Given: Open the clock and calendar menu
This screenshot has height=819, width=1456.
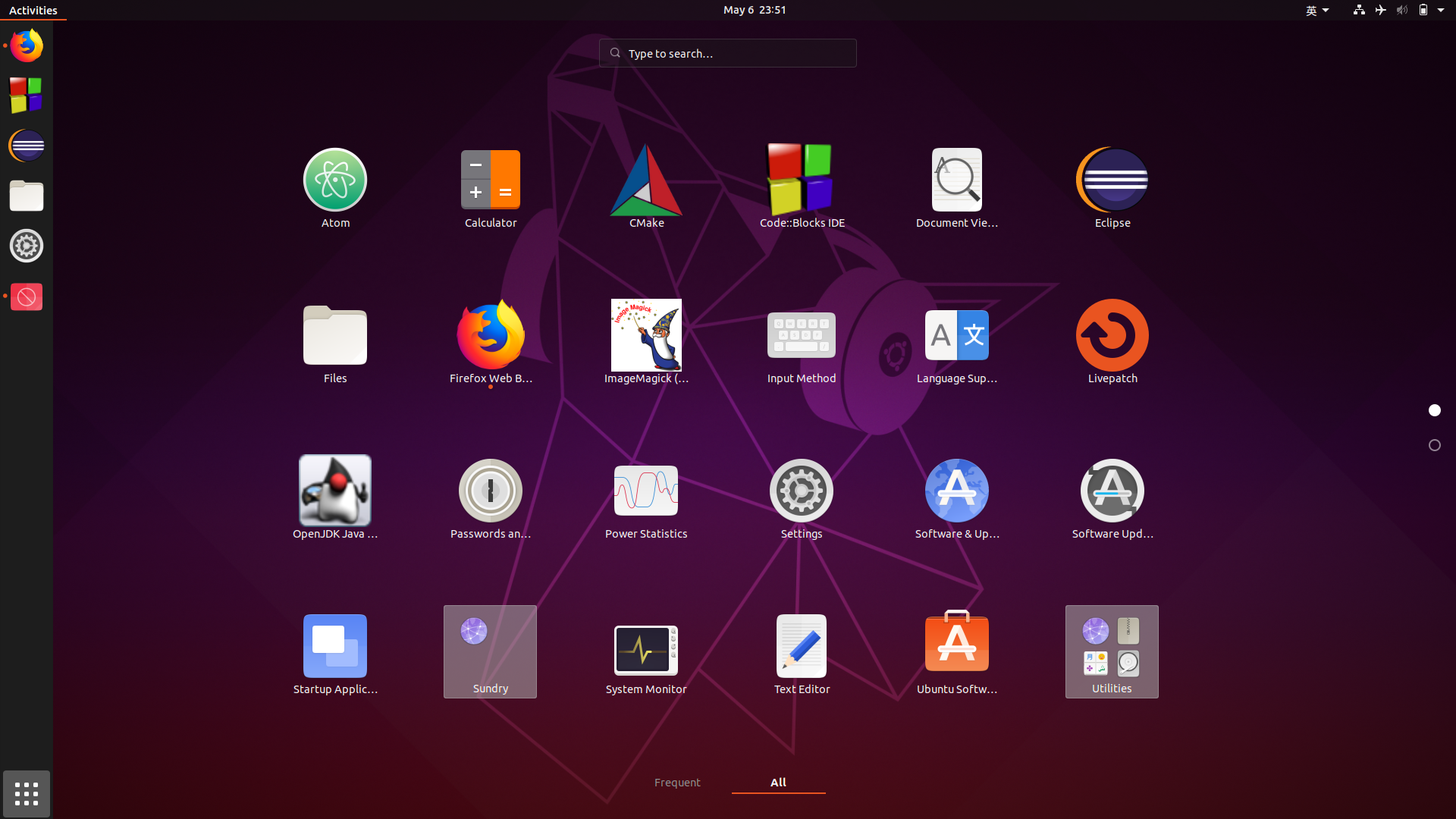Looking at the screenshot, I should click(755, 10).
